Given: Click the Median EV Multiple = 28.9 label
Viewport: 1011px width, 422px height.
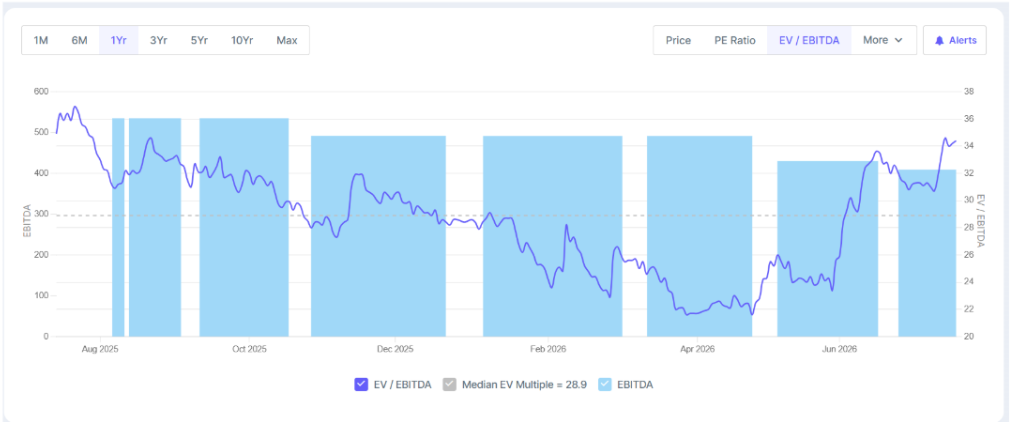Looking at the screenshot, I should click(x=524, y=385).
